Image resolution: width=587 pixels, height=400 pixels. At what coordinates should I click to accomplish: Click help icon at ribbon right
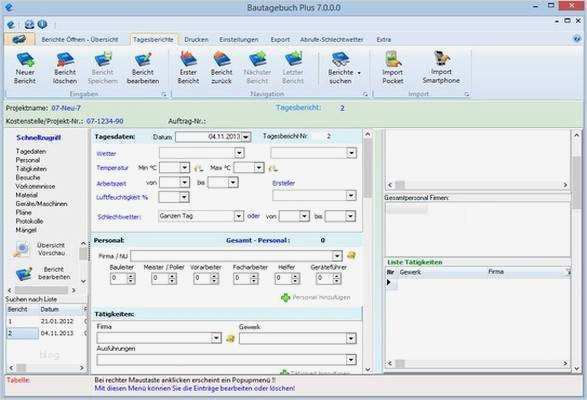577,39
